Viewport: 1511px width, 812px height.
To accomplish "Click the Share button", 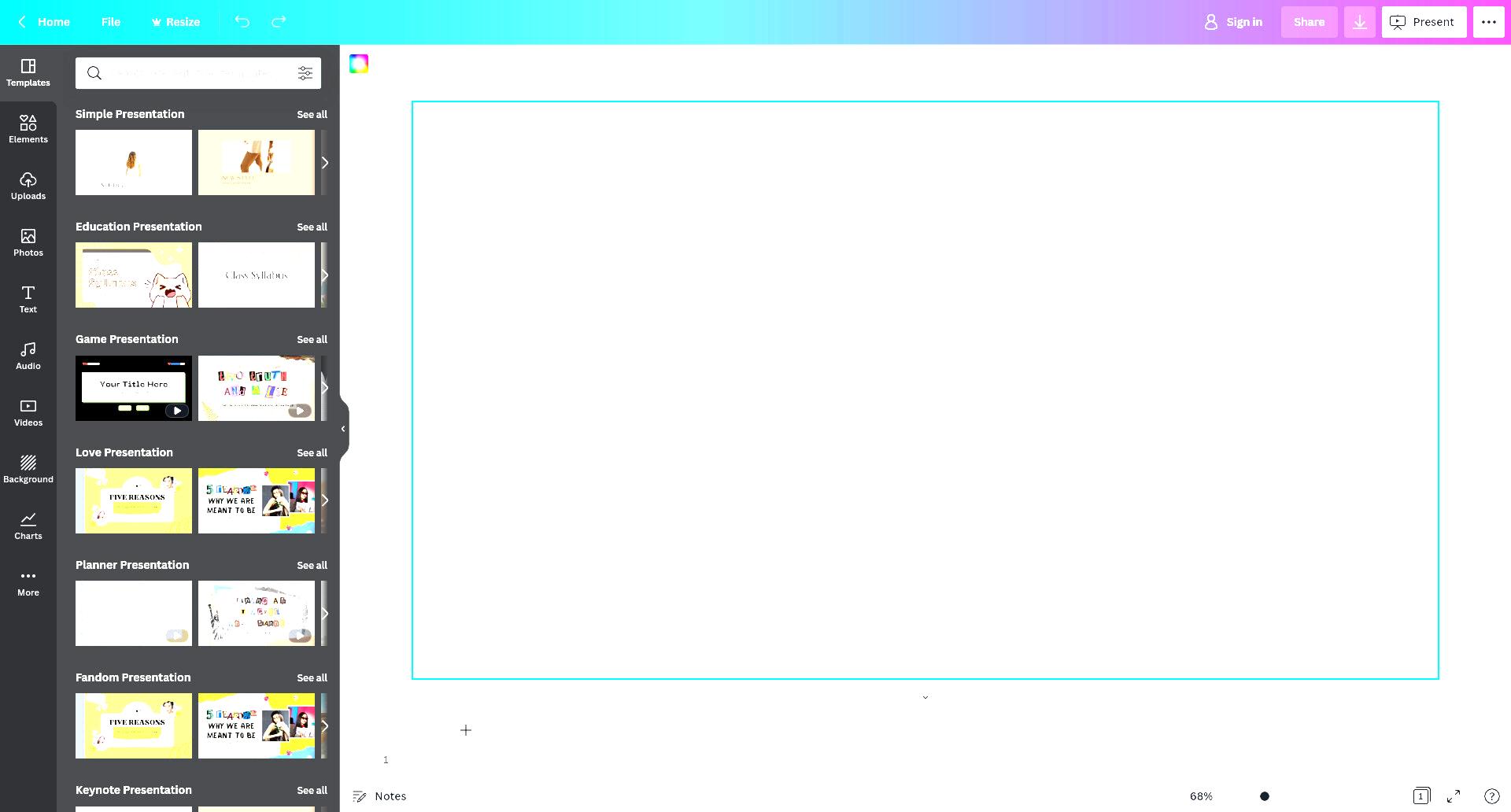I will pos(1309,22).
